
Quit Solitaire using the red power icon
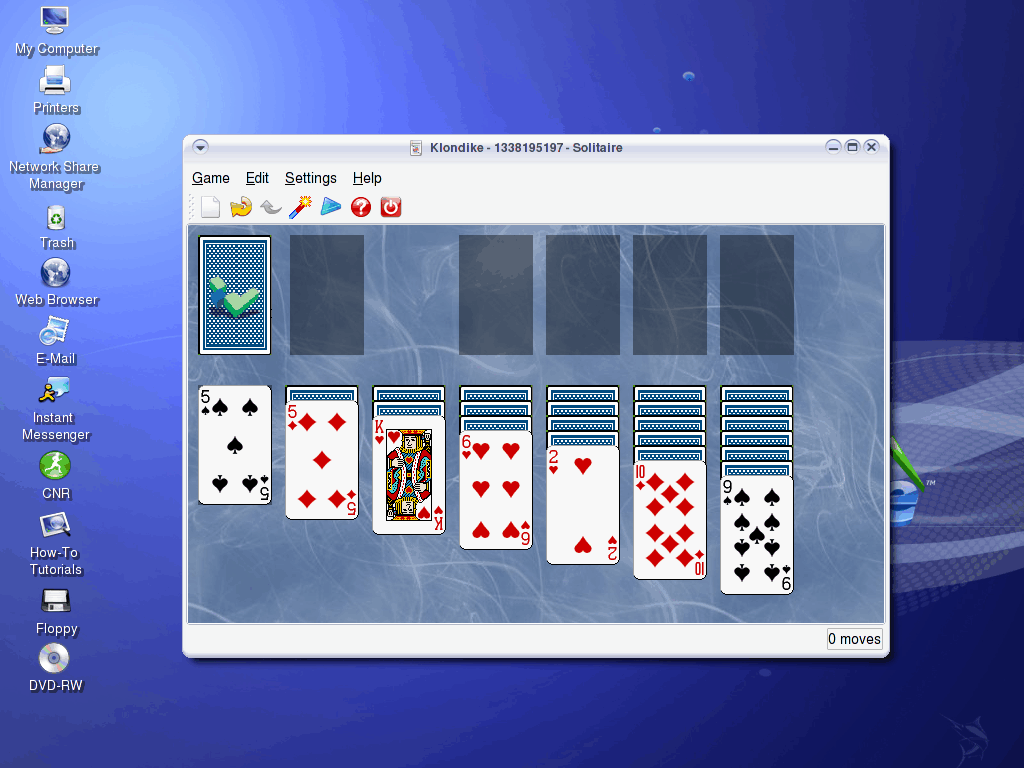[391, 207]
